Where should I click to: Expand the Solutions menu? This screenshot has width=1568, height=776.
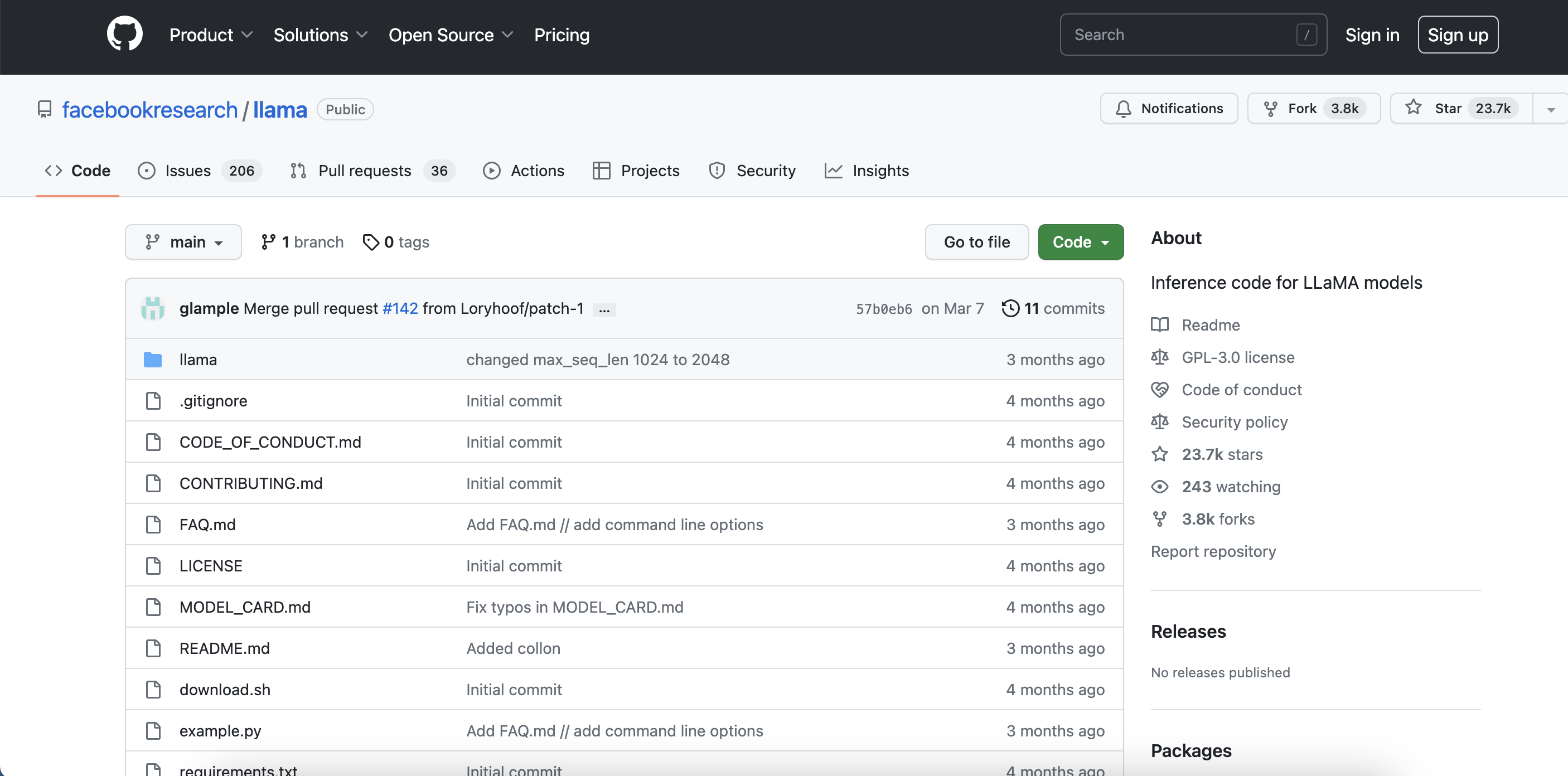[x=320, y=35]
